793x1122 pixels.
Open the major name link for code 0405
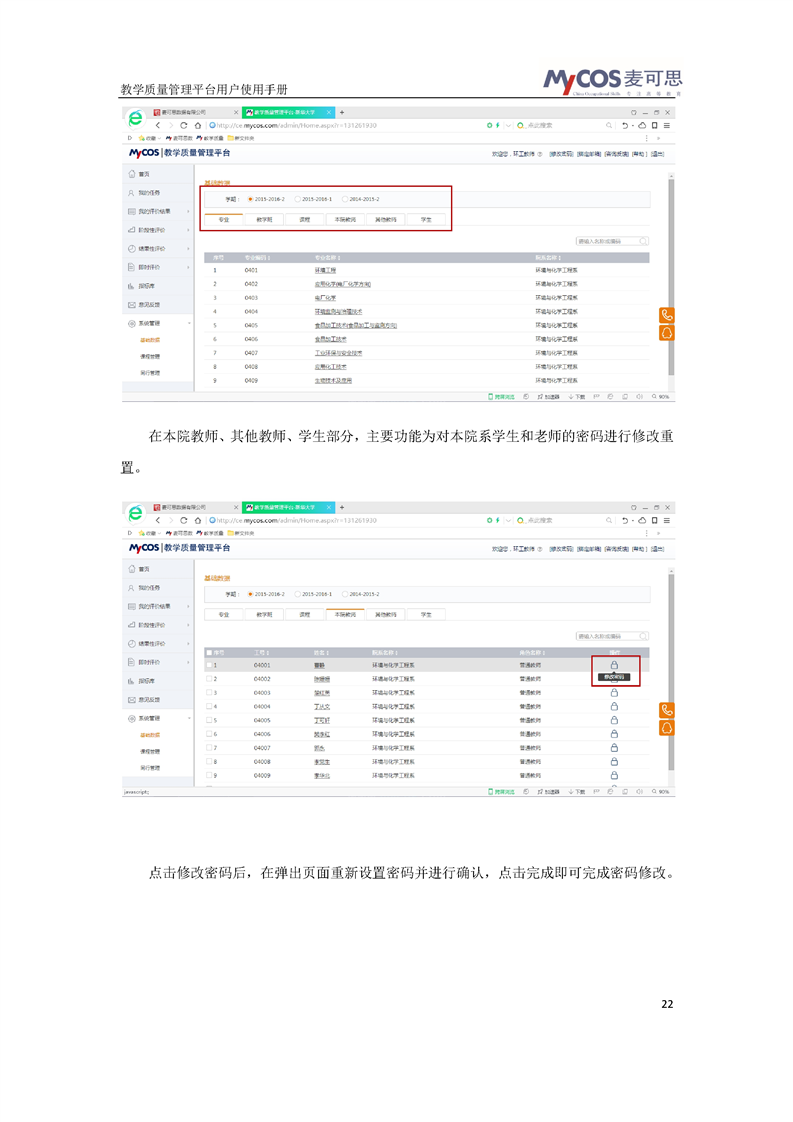[356, 325]
